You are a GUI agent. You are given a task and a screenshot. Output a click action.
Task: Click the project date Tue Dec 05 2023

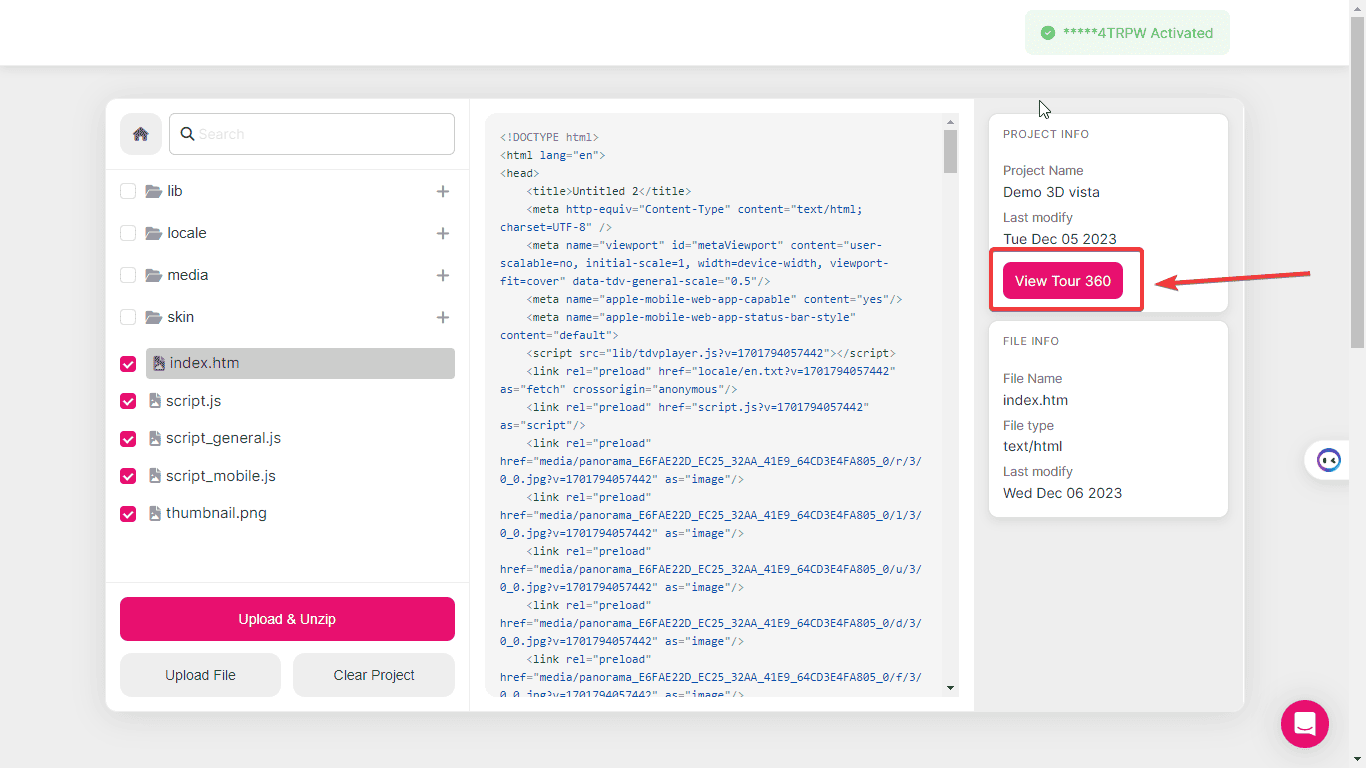pos(1060,239)
